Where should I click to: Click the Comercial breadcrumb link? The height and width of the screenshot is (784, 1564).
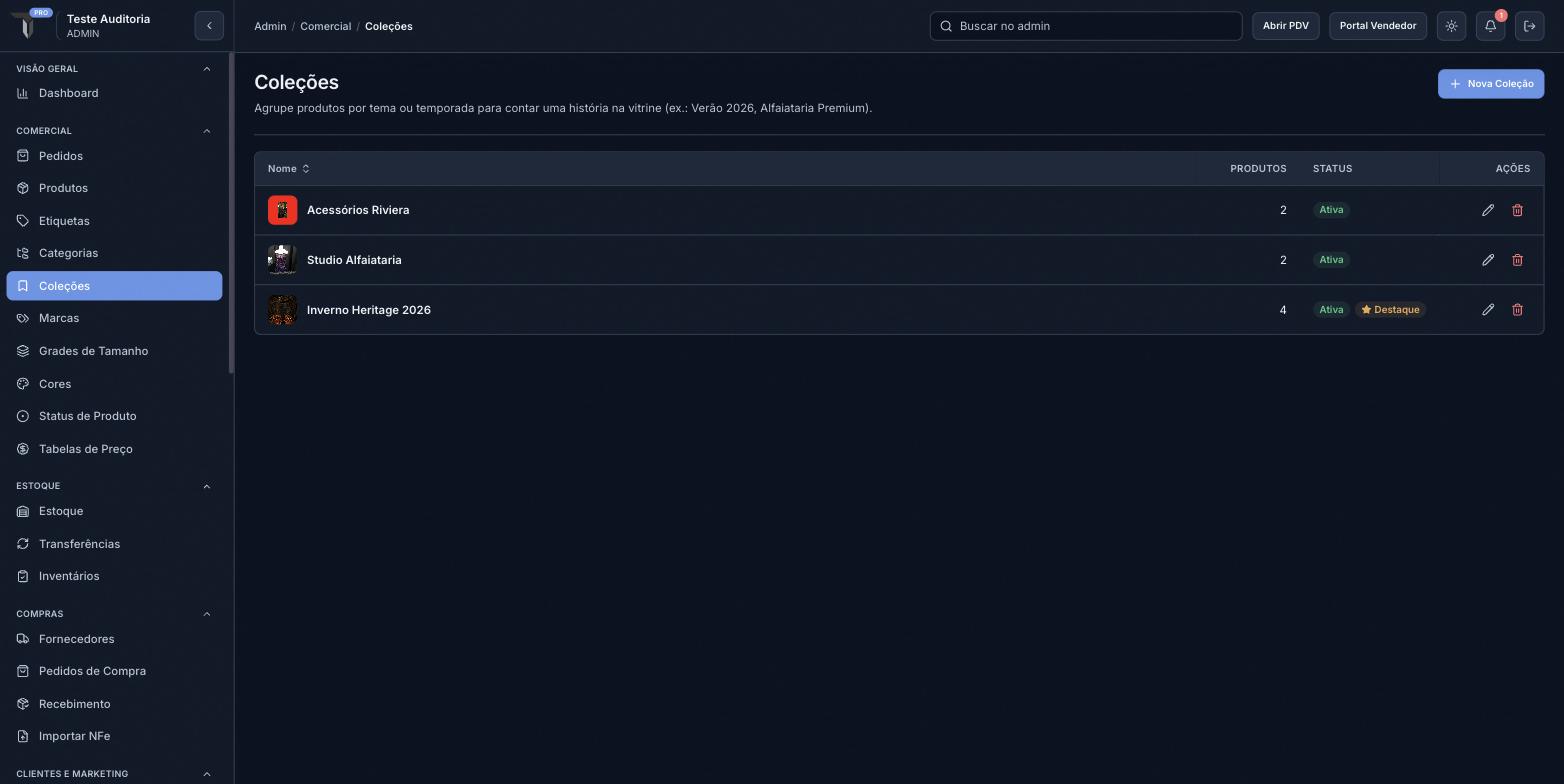(x=325, y=26)
